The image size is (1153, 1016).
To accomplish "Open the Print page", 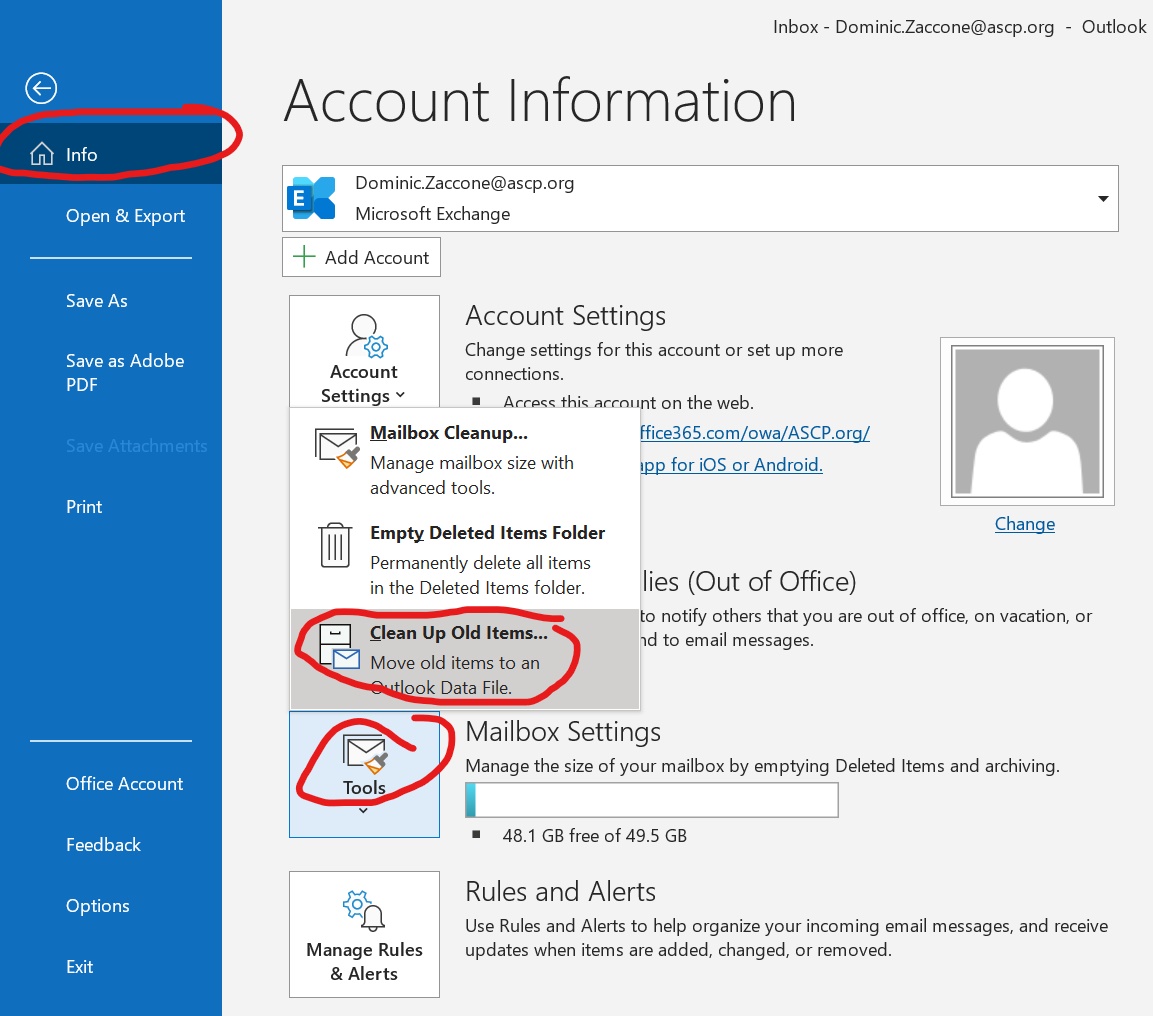I will pos(111,507).
